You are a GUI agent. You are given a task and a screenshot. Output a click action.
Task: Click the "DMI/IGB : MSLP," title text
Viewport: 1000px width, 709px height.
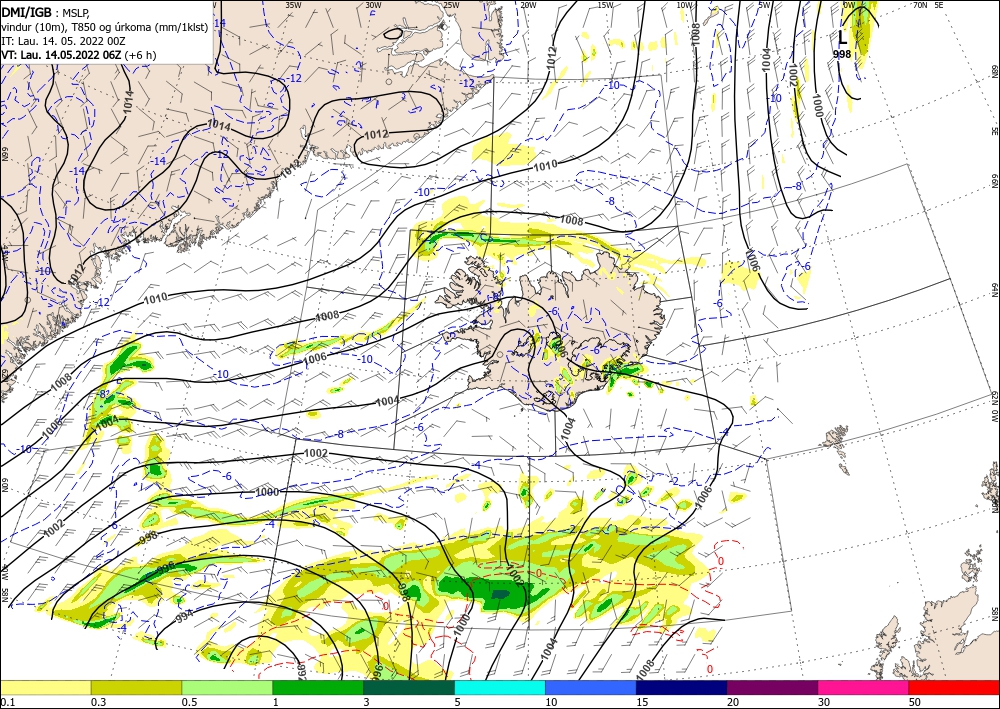[47, 12]
